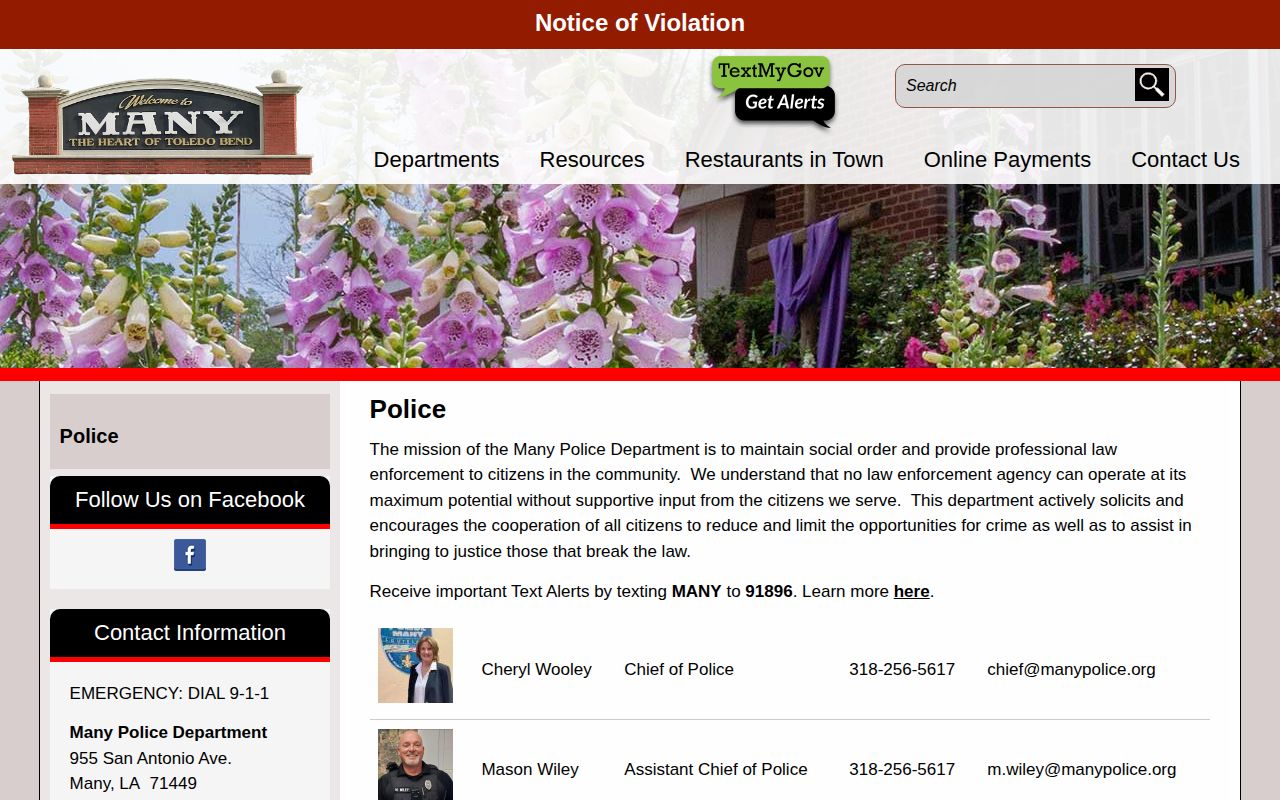Click EMERGENCY: DIAL 9-1-1 text

point(169,693)
